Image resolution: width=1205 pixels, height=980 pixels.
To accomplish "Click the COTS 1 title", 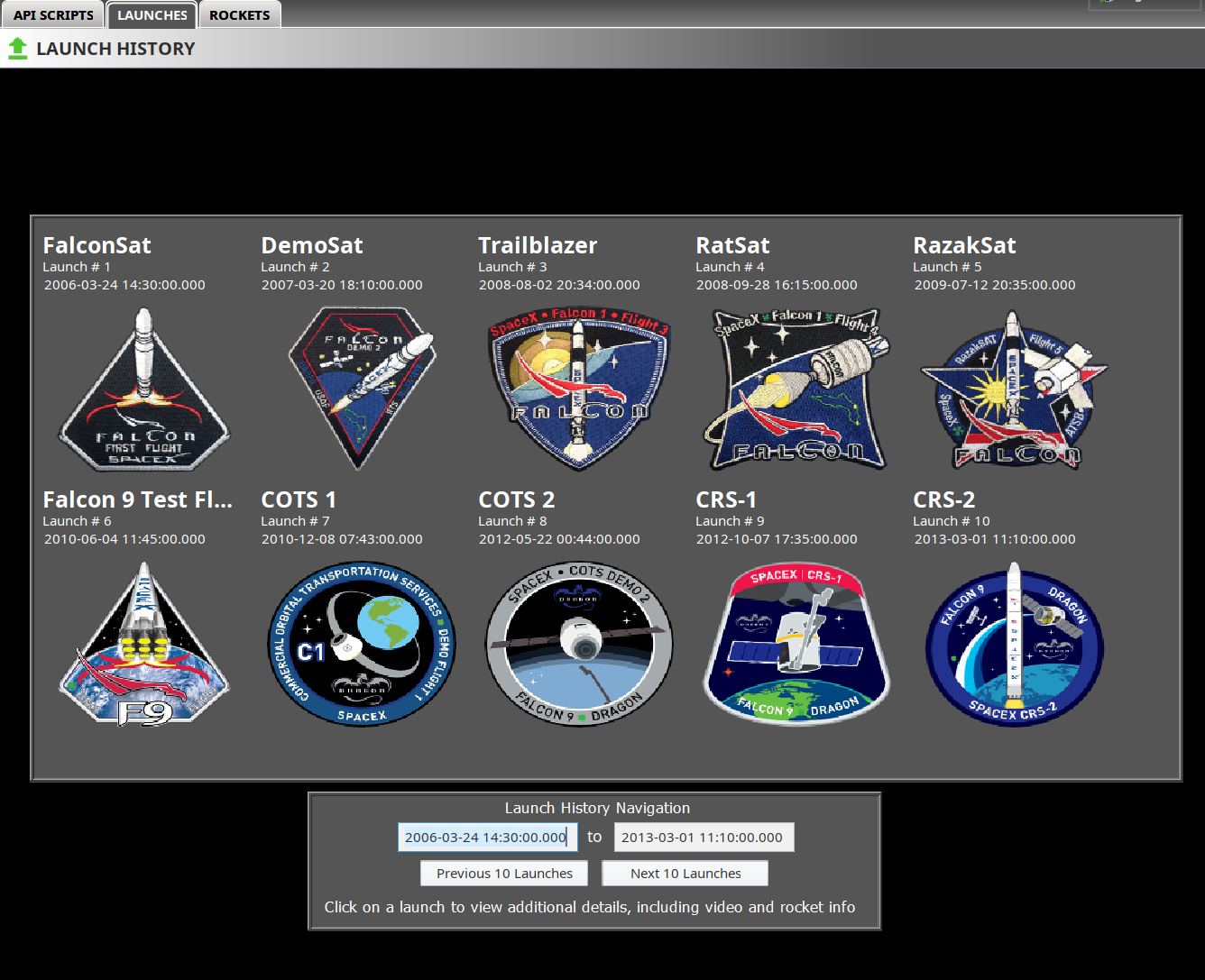I will click(x=299, y=499).
